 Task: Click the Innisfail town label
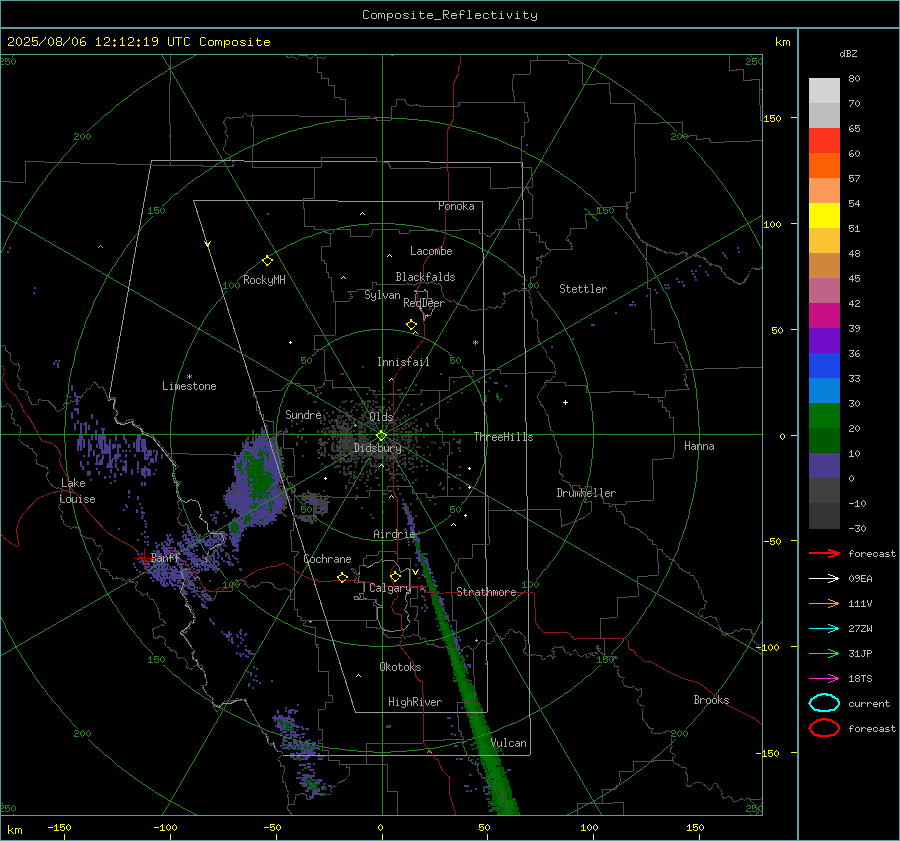[403, 362]
